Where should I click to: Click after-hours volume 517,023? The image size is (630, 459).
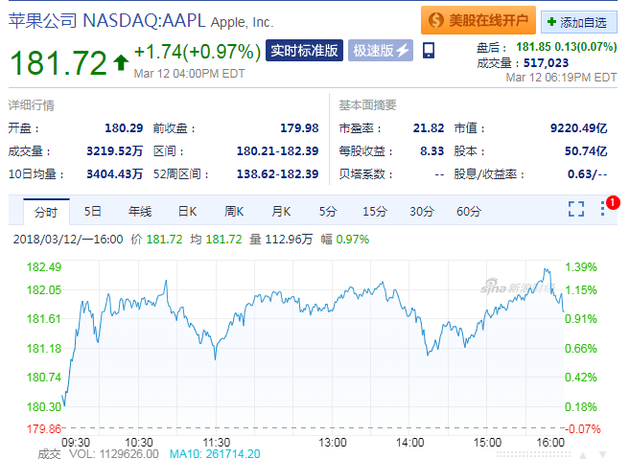click(x=546, y=63)
